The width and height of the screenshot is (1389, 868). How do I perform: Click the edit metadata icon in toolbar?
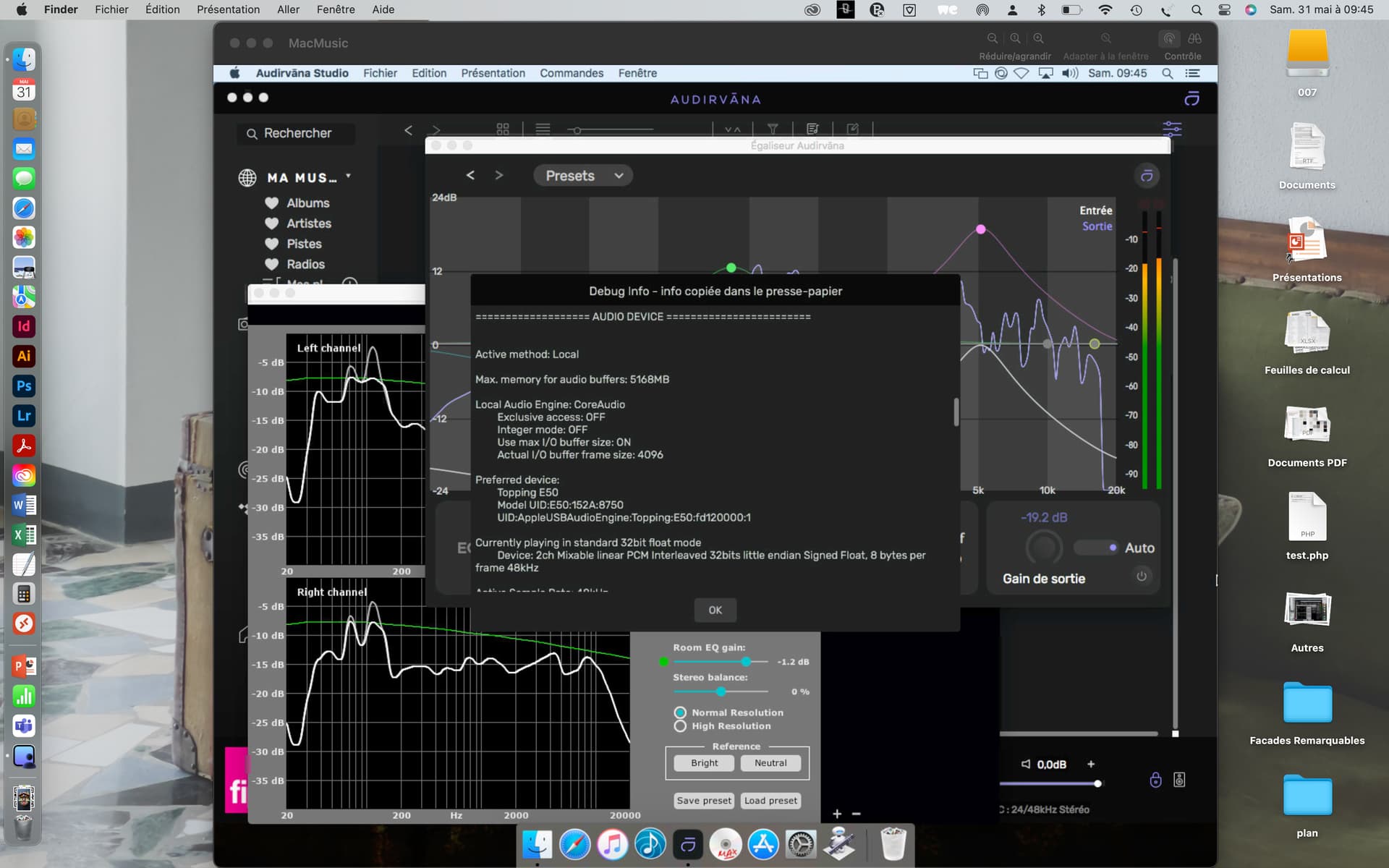coord(853,129)
